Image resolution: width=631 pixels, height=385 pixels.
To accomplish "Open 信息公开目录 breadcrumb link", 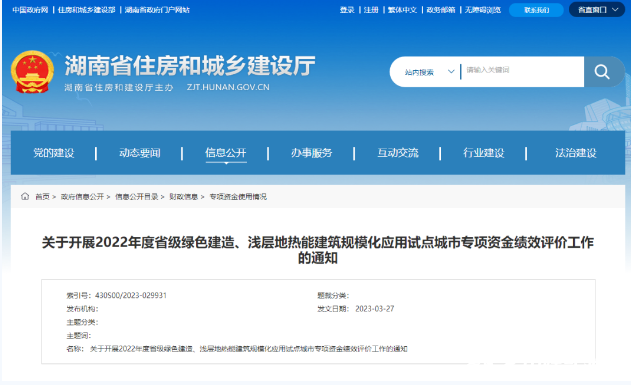I will pyautogui.click(x=136, y=197).
